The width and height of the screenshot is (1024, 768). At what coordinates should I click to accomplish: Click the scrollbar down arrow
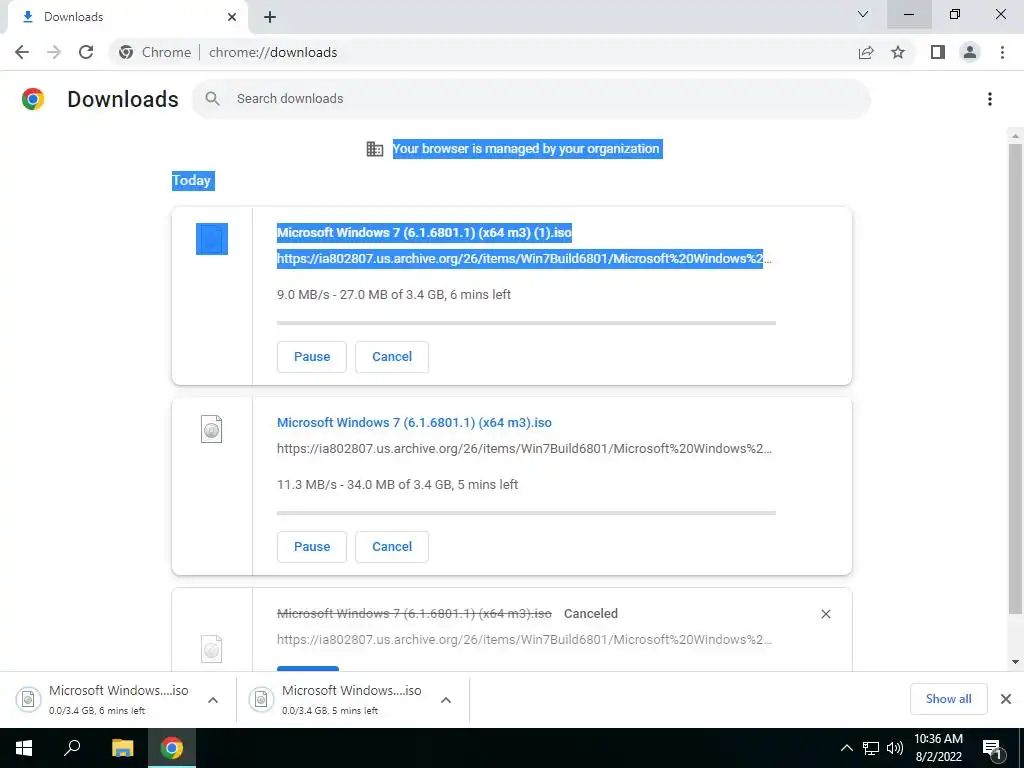(x=1015, y=662)
